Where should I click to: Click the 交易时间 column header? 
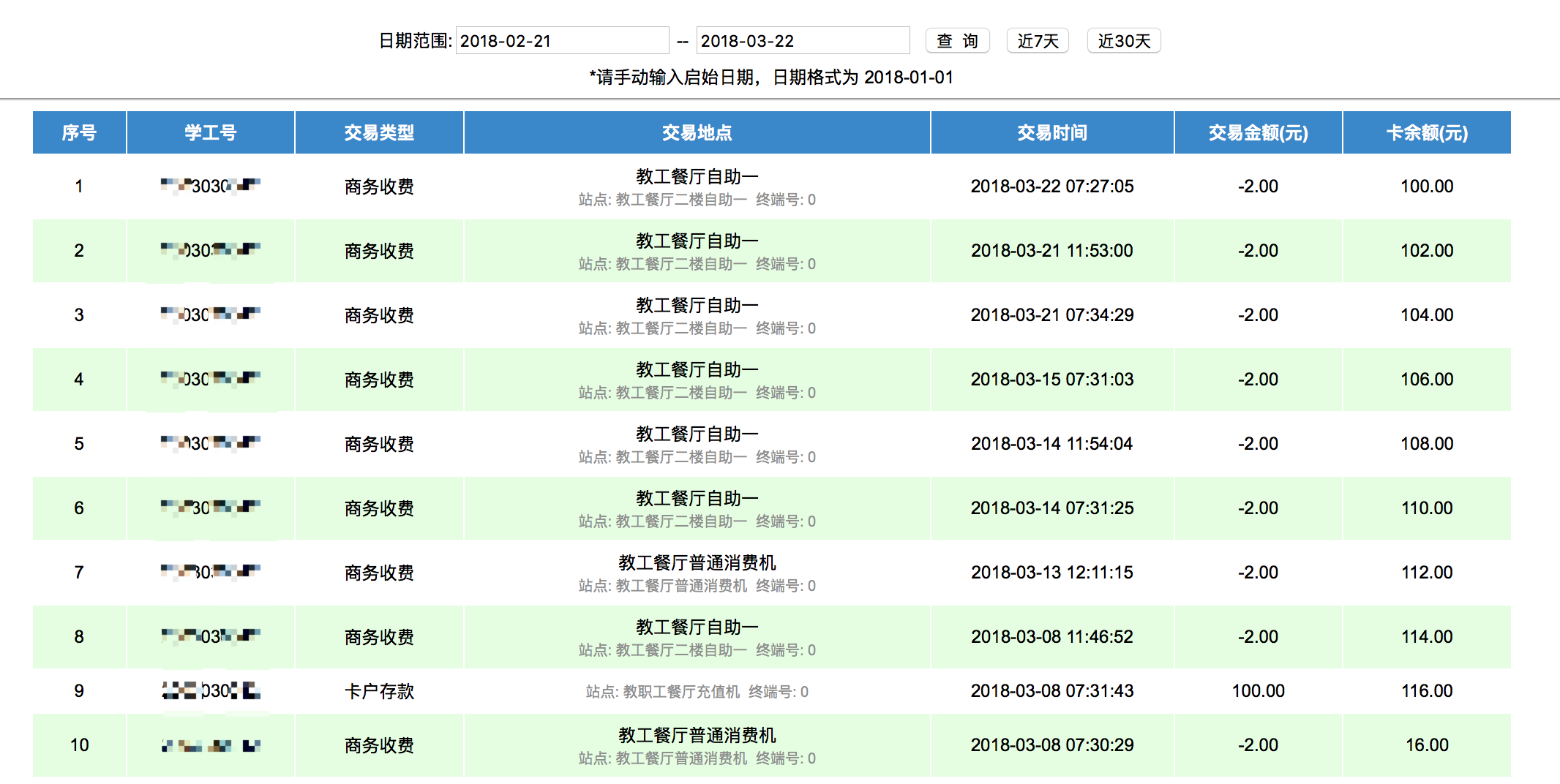(x=1051, y=133)
